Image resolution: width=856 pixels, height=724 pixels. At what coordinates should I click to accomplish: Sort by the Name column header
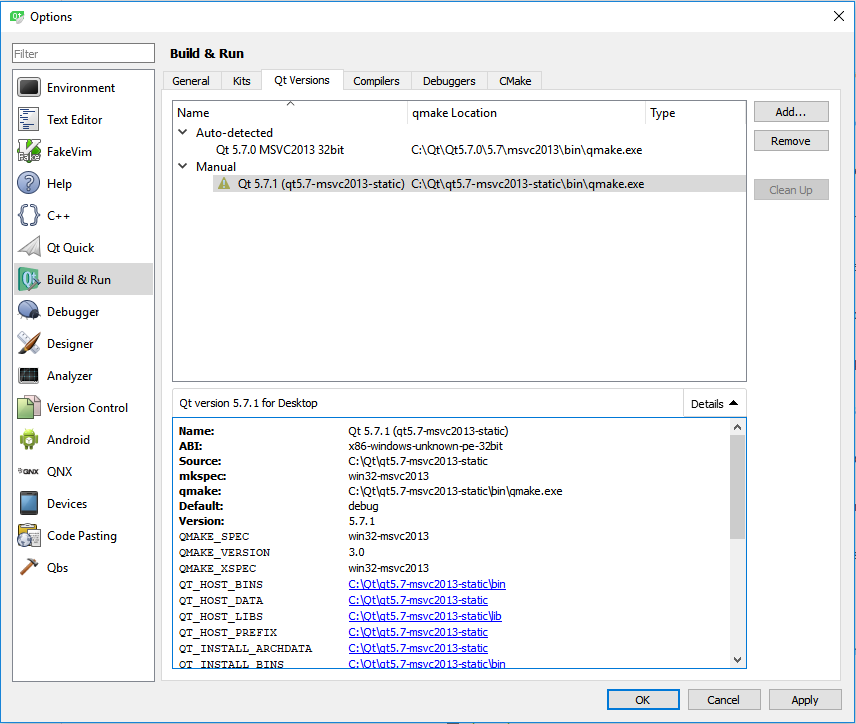click(290, 112)
